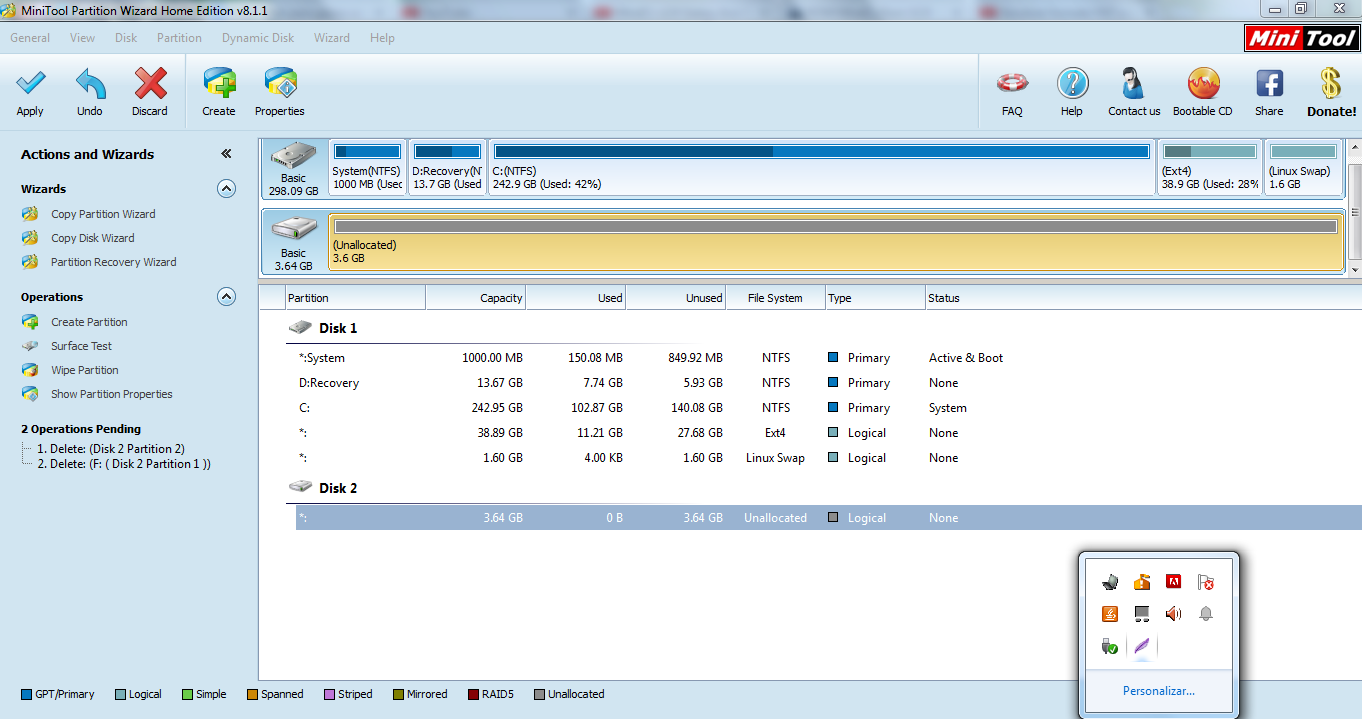1362x719 pixels.
Task: Discard all pending changes
Action: [150, 92]
